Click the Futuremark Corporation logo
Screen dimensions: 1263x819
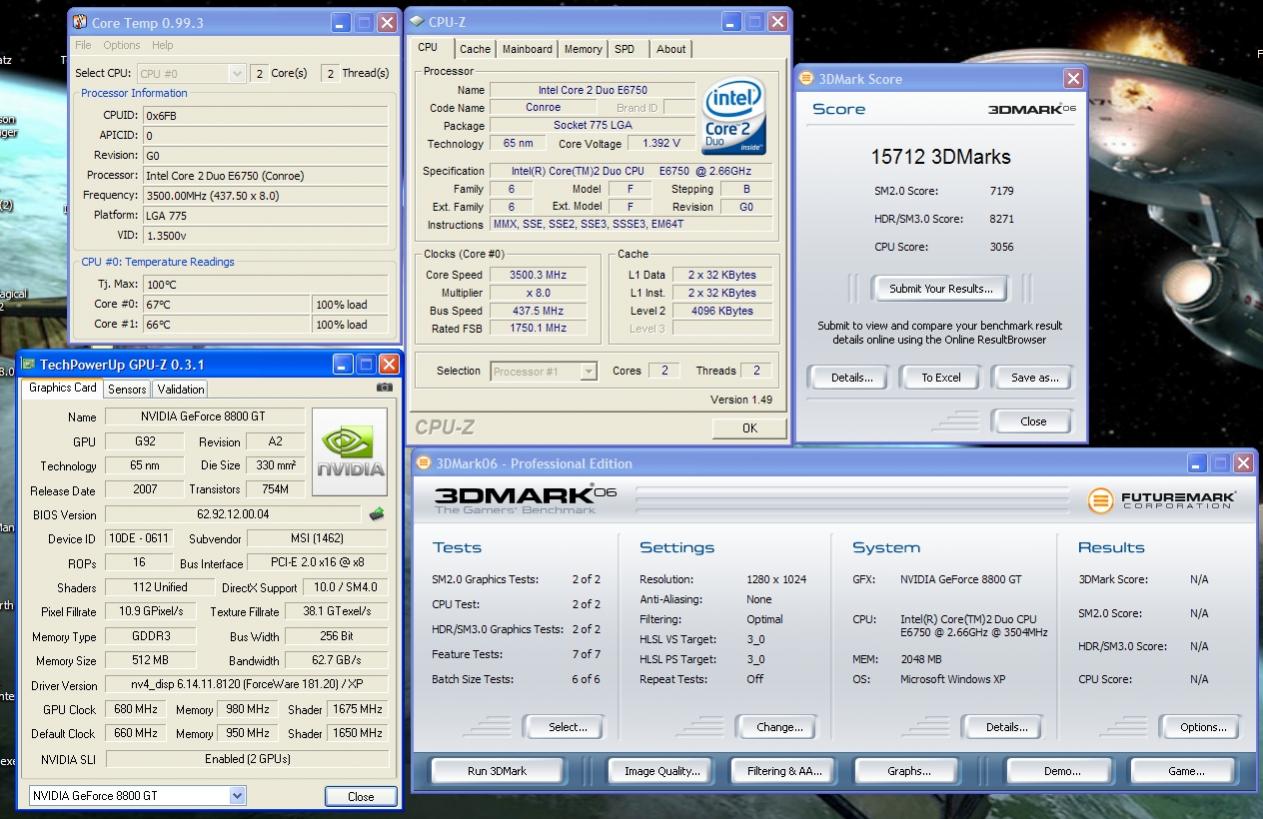click(1161, 500)
